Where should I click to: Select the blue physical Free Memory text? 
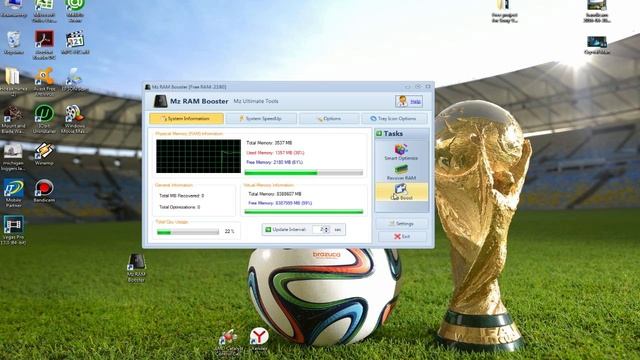[x=274, y=162]
